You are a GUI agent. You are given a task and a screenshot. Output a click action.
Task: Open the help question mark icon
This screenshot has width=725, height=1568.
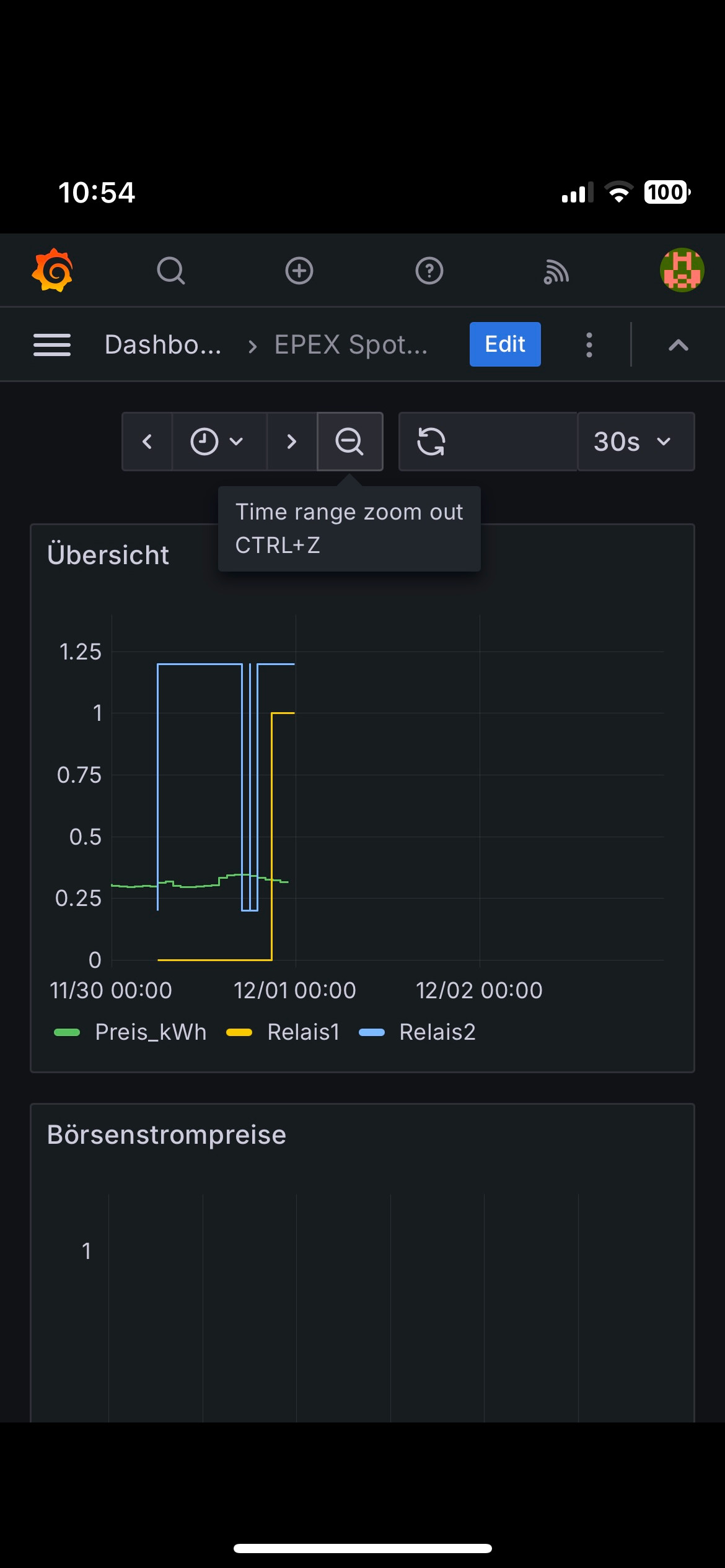[429, 271]
